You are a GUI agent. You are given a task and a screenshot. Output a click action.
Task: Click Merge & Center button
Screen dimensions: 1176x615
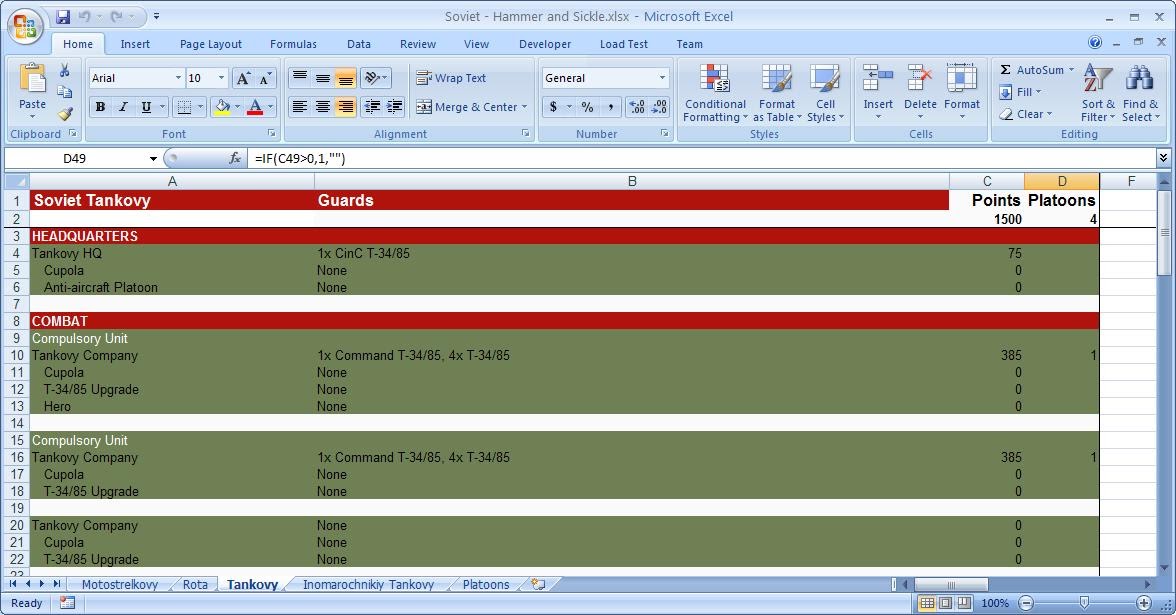[x=466, y=107]
